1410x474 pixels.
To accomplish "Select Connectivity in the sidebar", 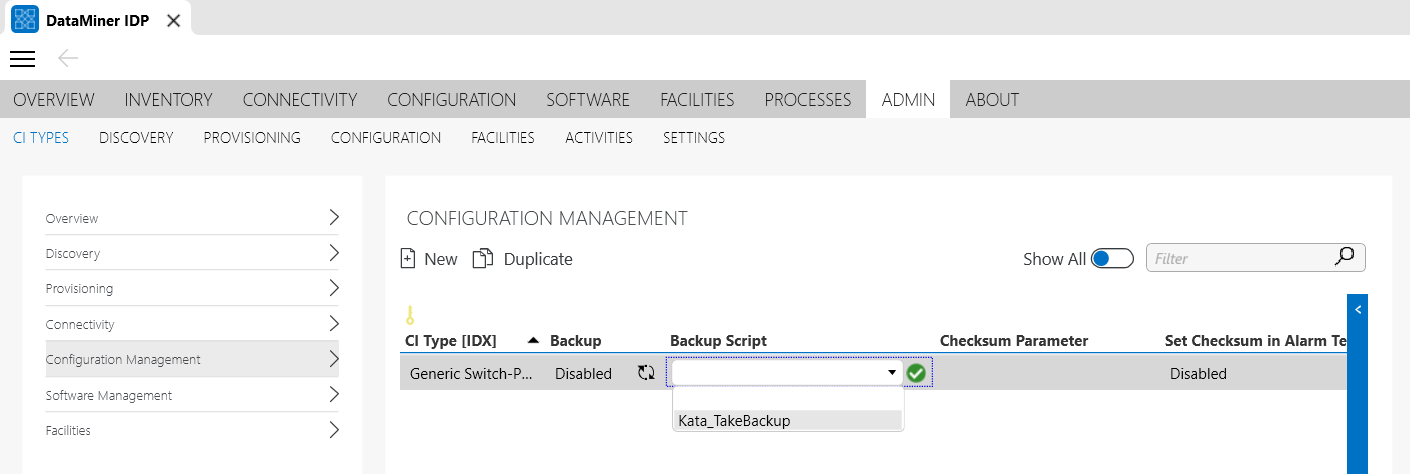I will tap(192, 324).
